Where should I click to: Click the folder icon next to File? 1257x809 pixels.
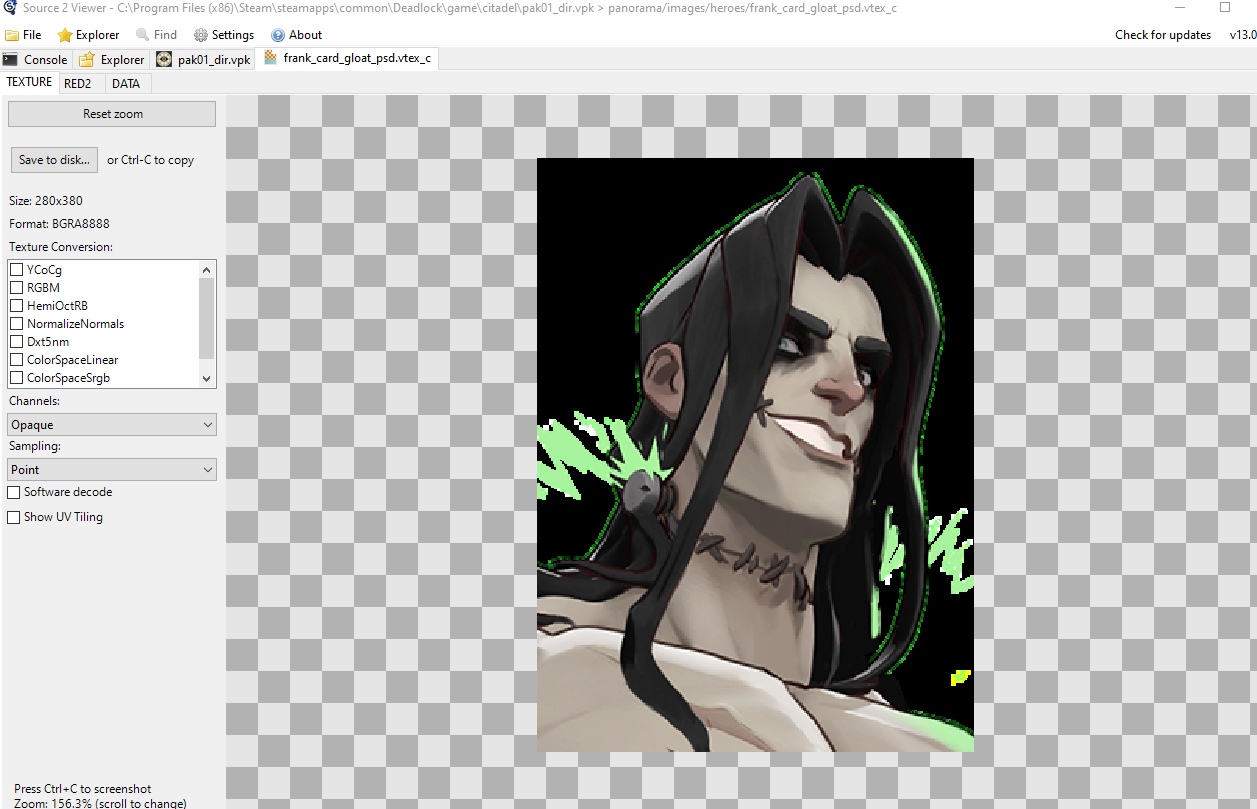click(x=12, y=35)
